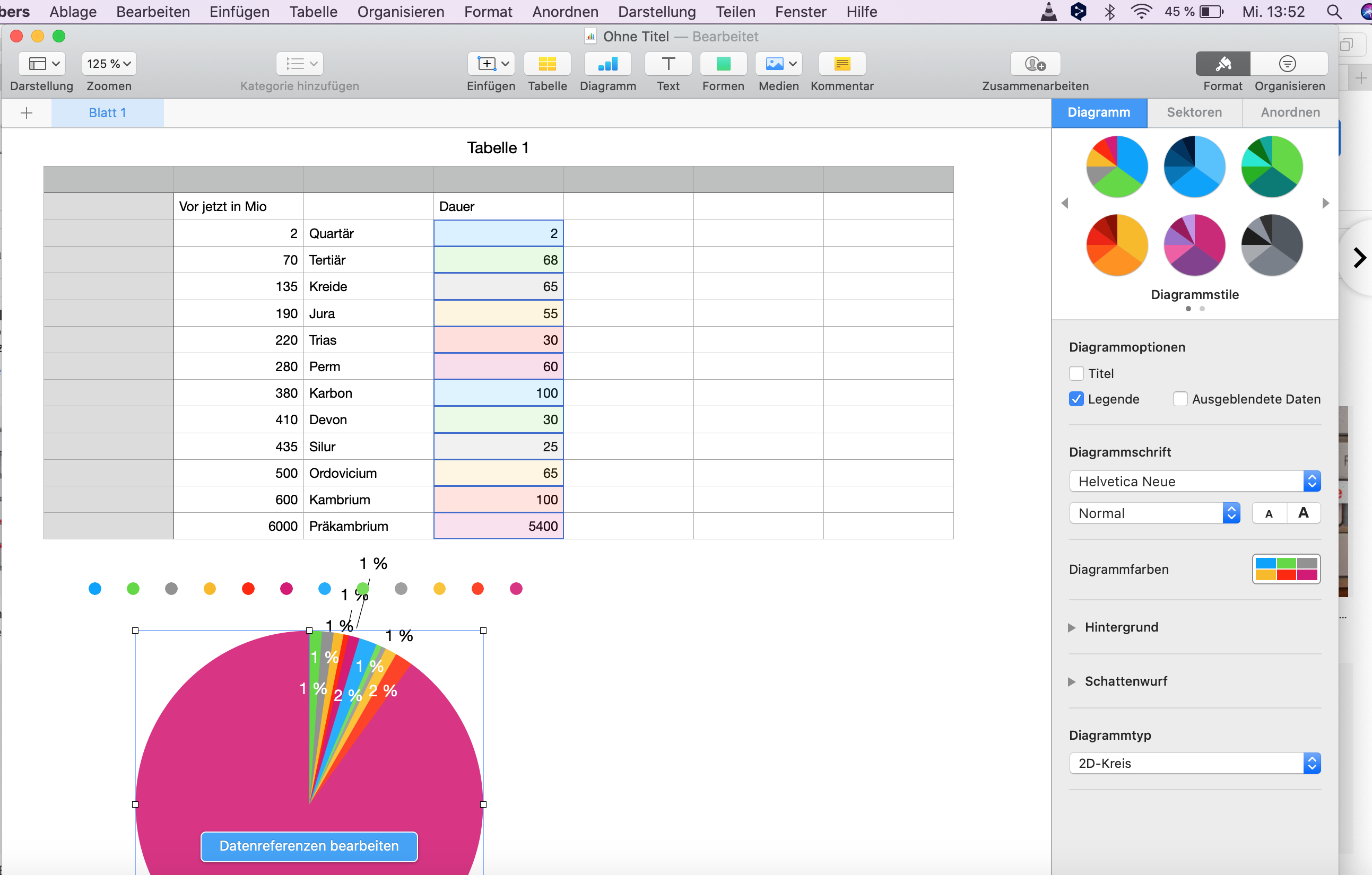1372x875 pixels.
Task: Expand the Hintergrund section
Action: (x=1072, y=628)
